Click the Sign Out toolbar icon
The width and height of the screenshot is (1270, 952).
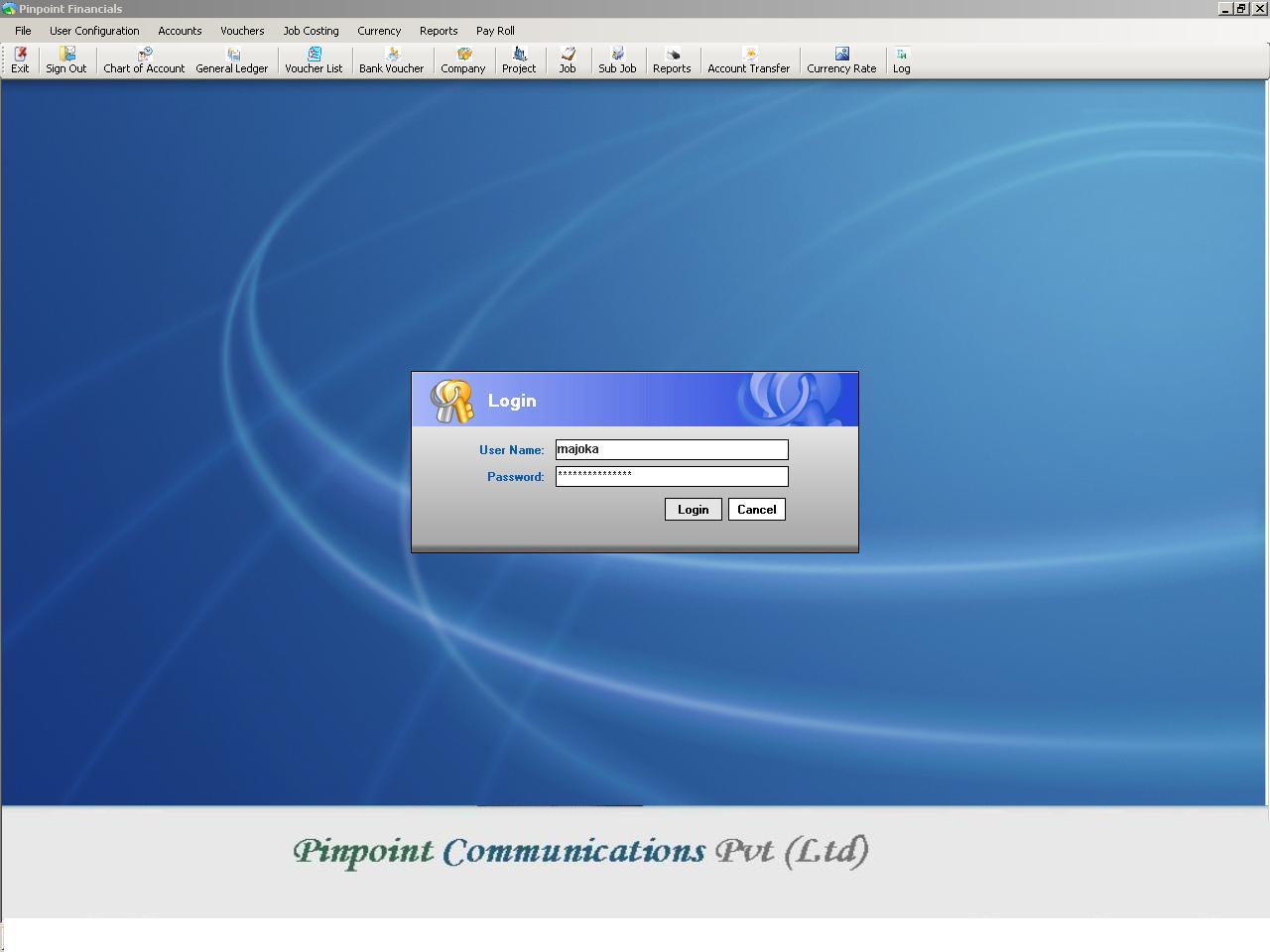66,60
